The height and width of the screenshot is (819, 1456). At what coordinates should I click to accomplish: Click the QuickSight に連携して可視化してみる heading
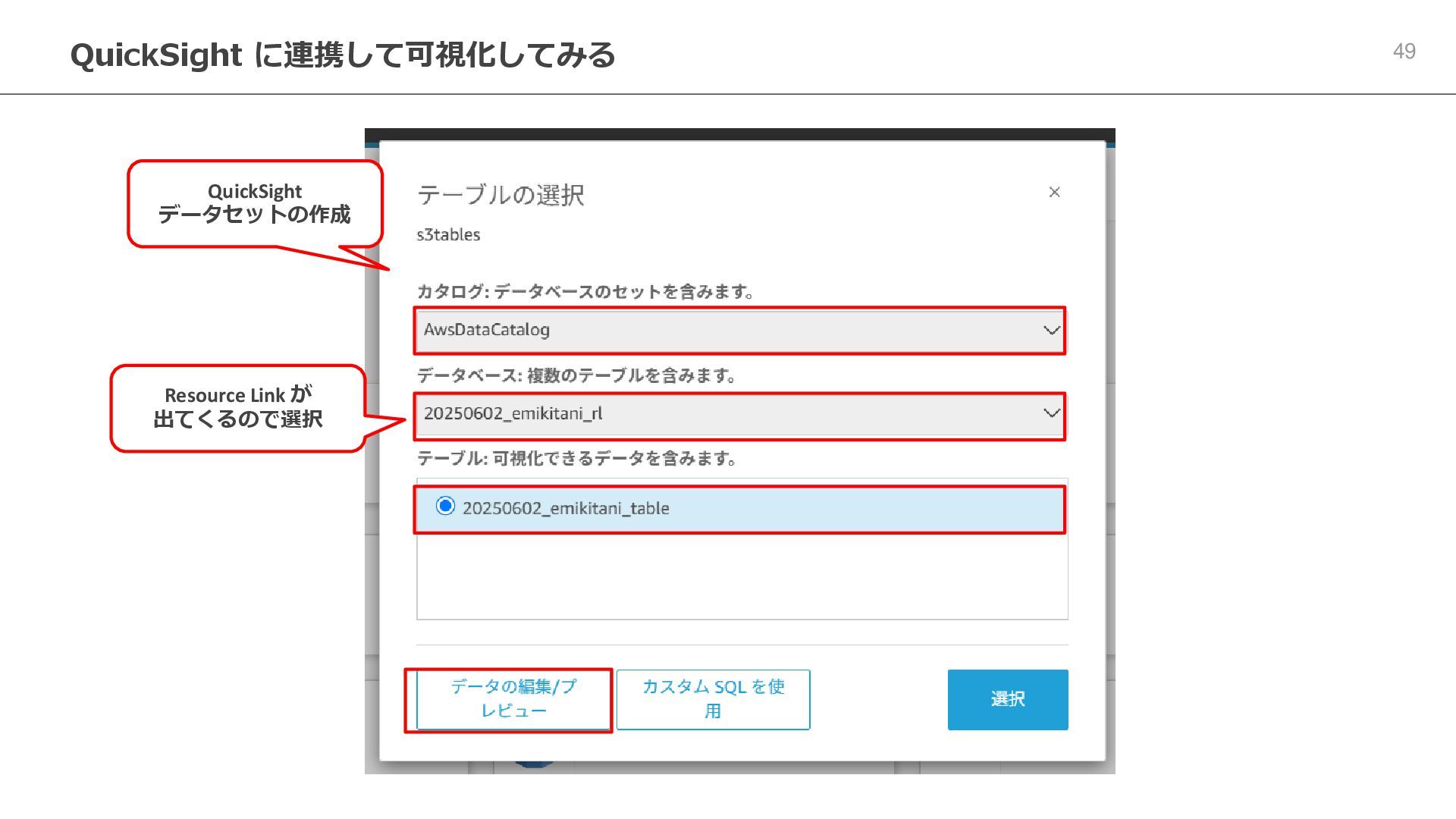tap(343, 55)
